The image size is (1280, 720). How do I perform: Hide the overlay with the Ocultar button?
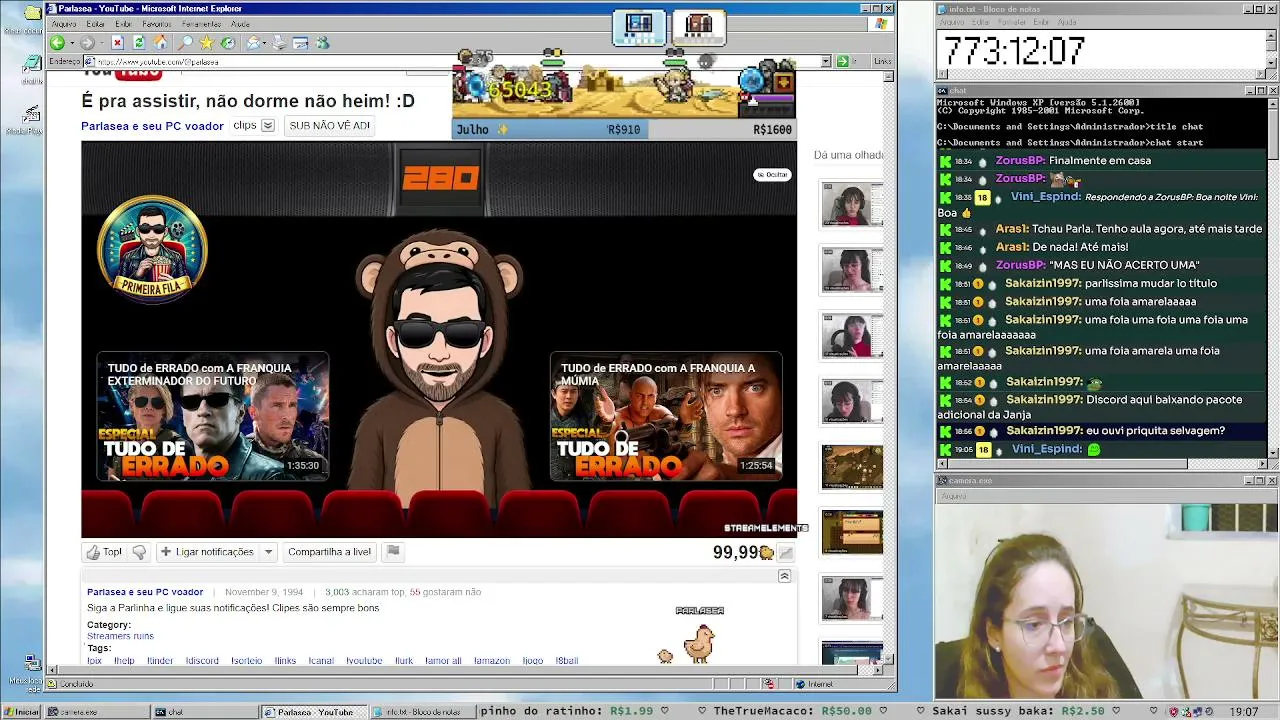tap(772, 175)
